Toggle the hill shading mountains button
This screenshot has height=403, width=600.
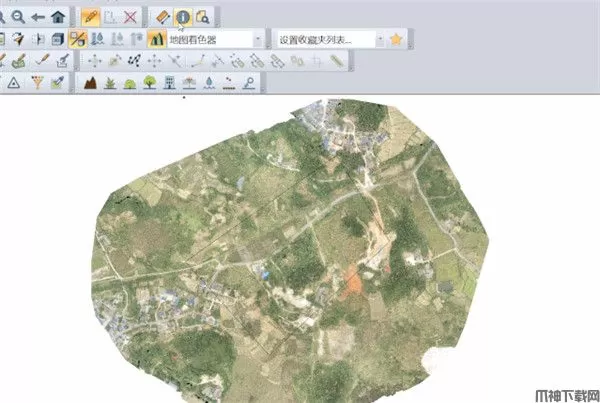[x=156, y=39]
